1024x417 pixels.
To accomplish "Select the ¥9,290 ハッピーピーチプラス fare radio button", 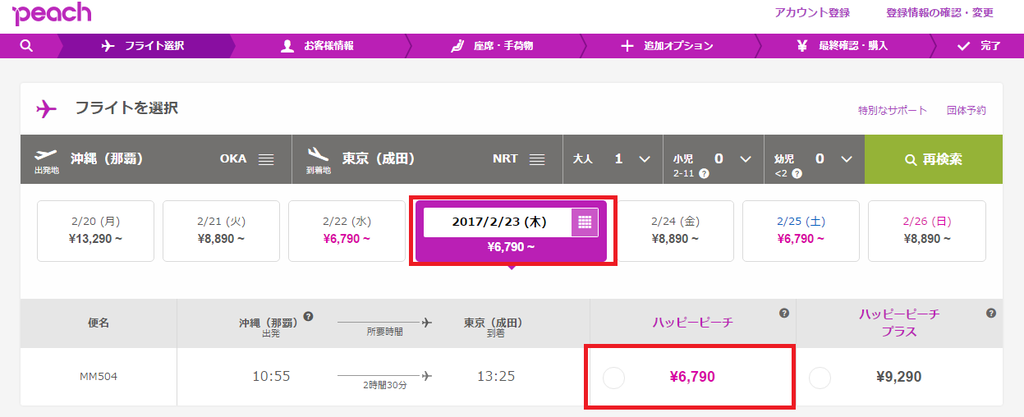I will click(820, 377).
